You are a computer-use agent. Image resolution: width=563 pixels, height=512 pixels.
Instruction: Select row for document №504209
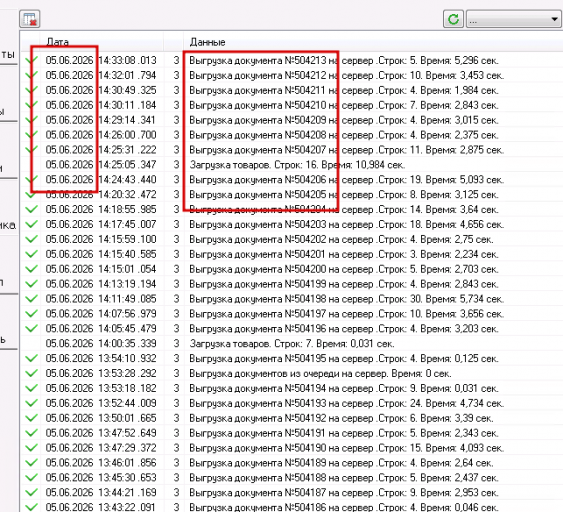point(292,120)
